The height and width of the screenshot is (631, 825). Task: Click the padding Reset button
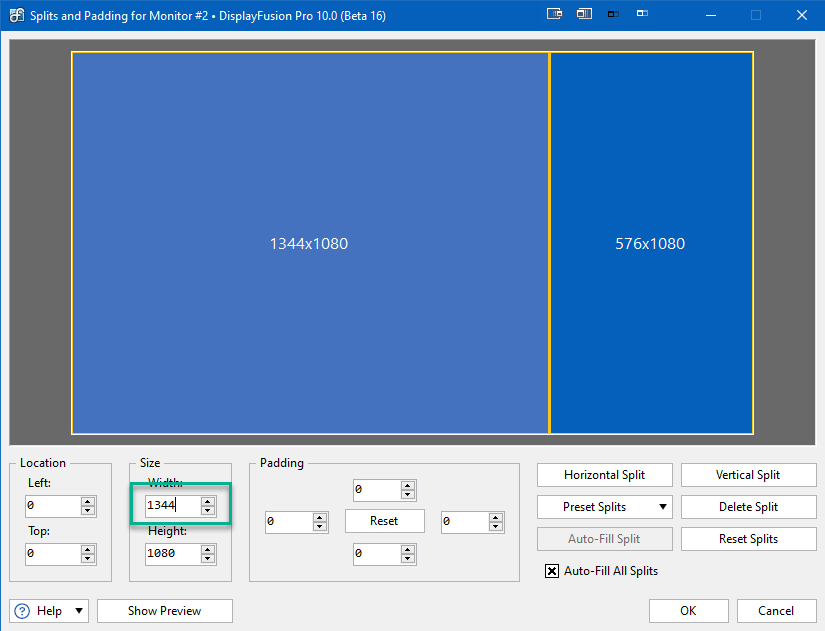click(385, 521)
